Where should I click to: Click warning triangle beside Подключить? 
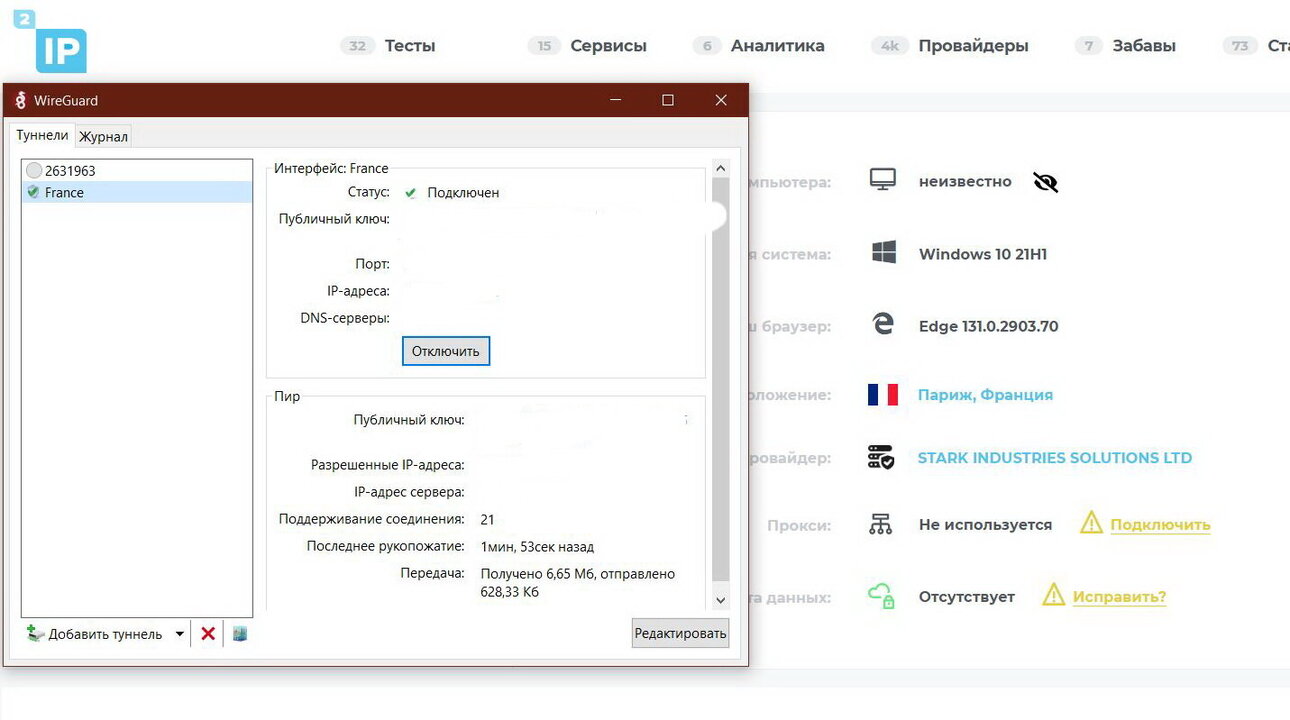point(1091,523)
